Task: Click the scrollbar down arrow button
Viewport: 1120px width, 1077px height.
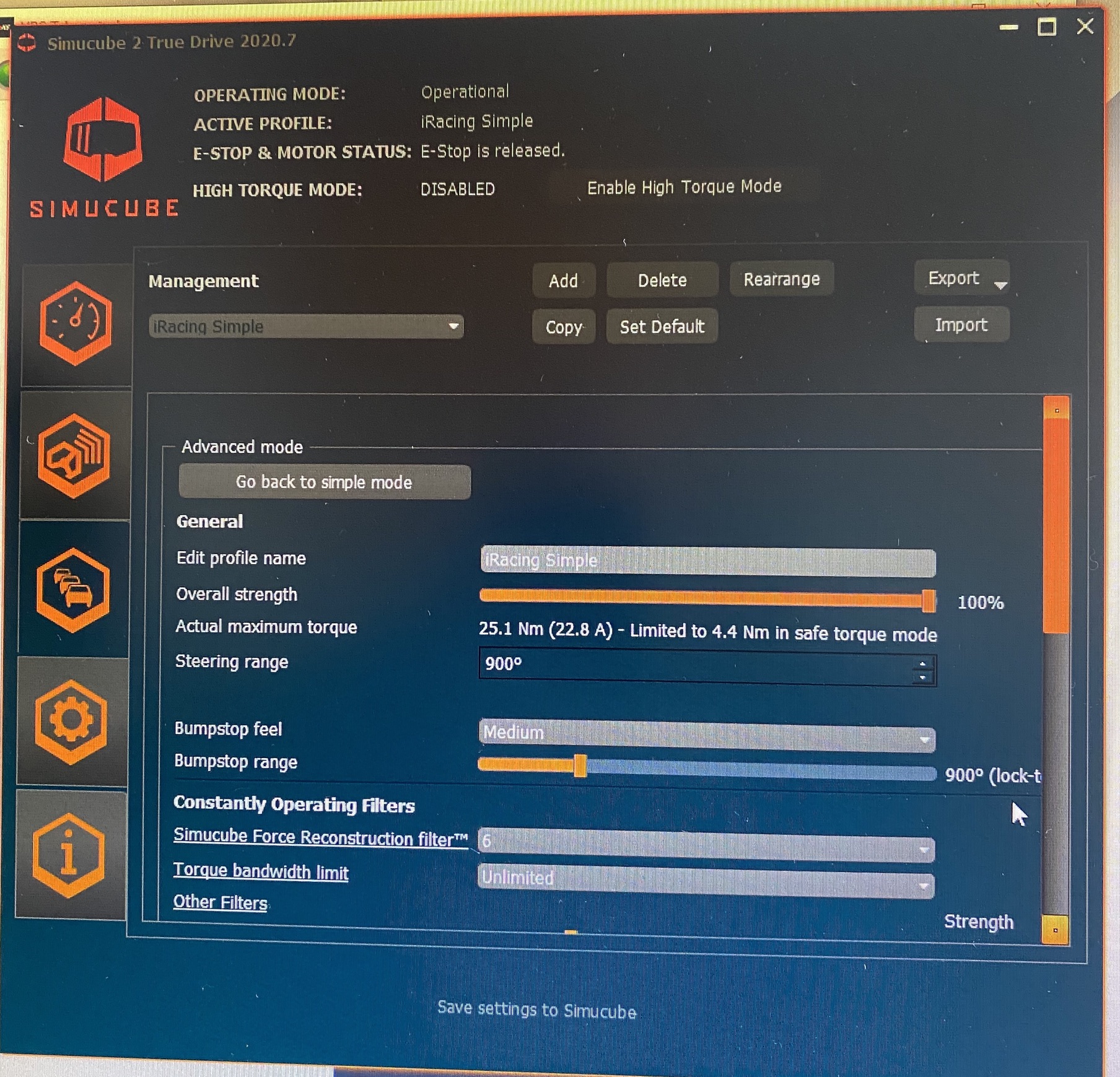Action: (1056, 930)
